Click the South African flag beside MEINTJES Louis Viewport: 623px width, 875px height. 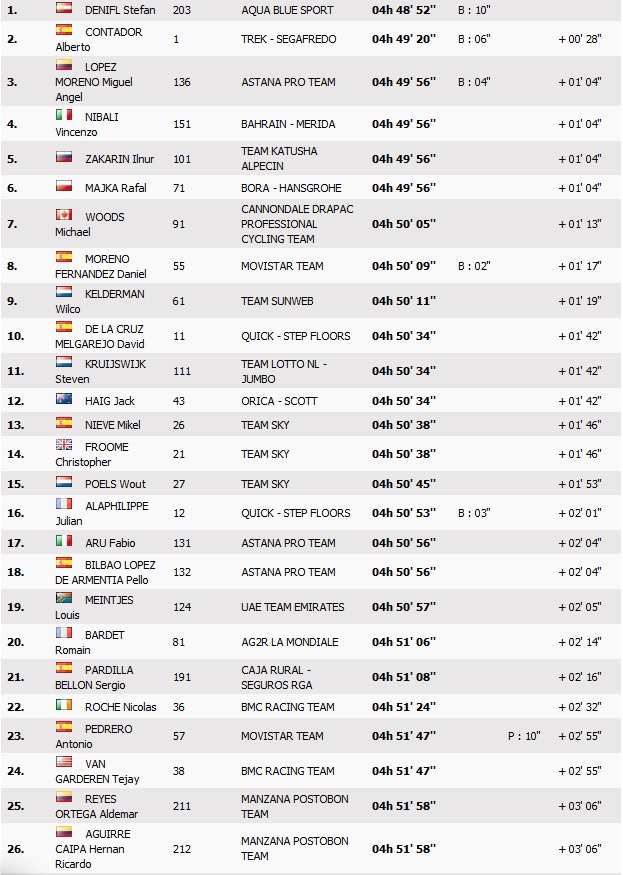[64, 599]
